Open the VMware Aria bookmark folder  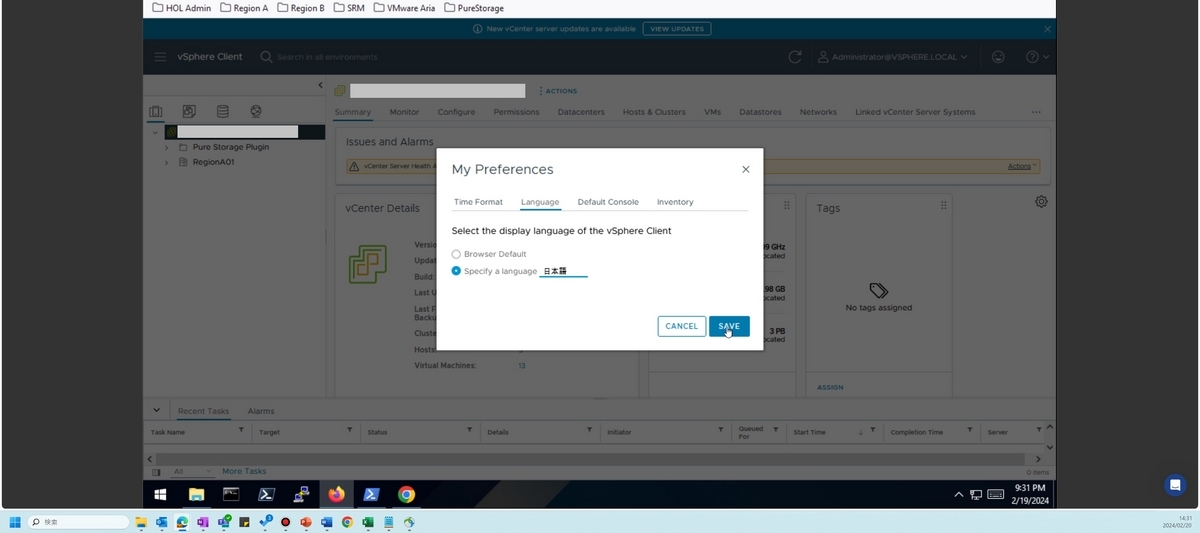click(404, 8)
